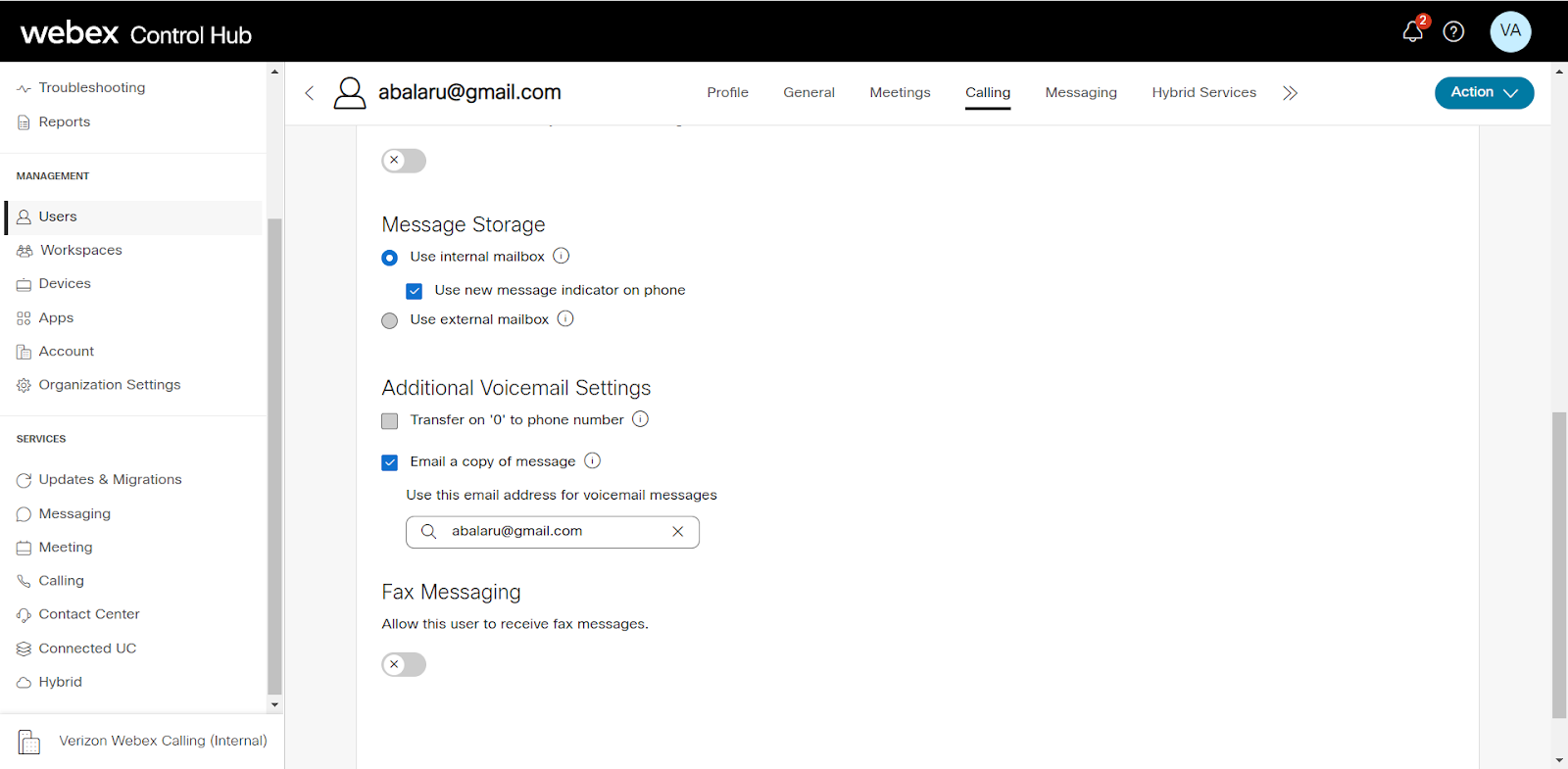Click sidebar scrollbar up arrow
The height and width of the screenshot is (769, 1568).
click(x=274, y=72)
